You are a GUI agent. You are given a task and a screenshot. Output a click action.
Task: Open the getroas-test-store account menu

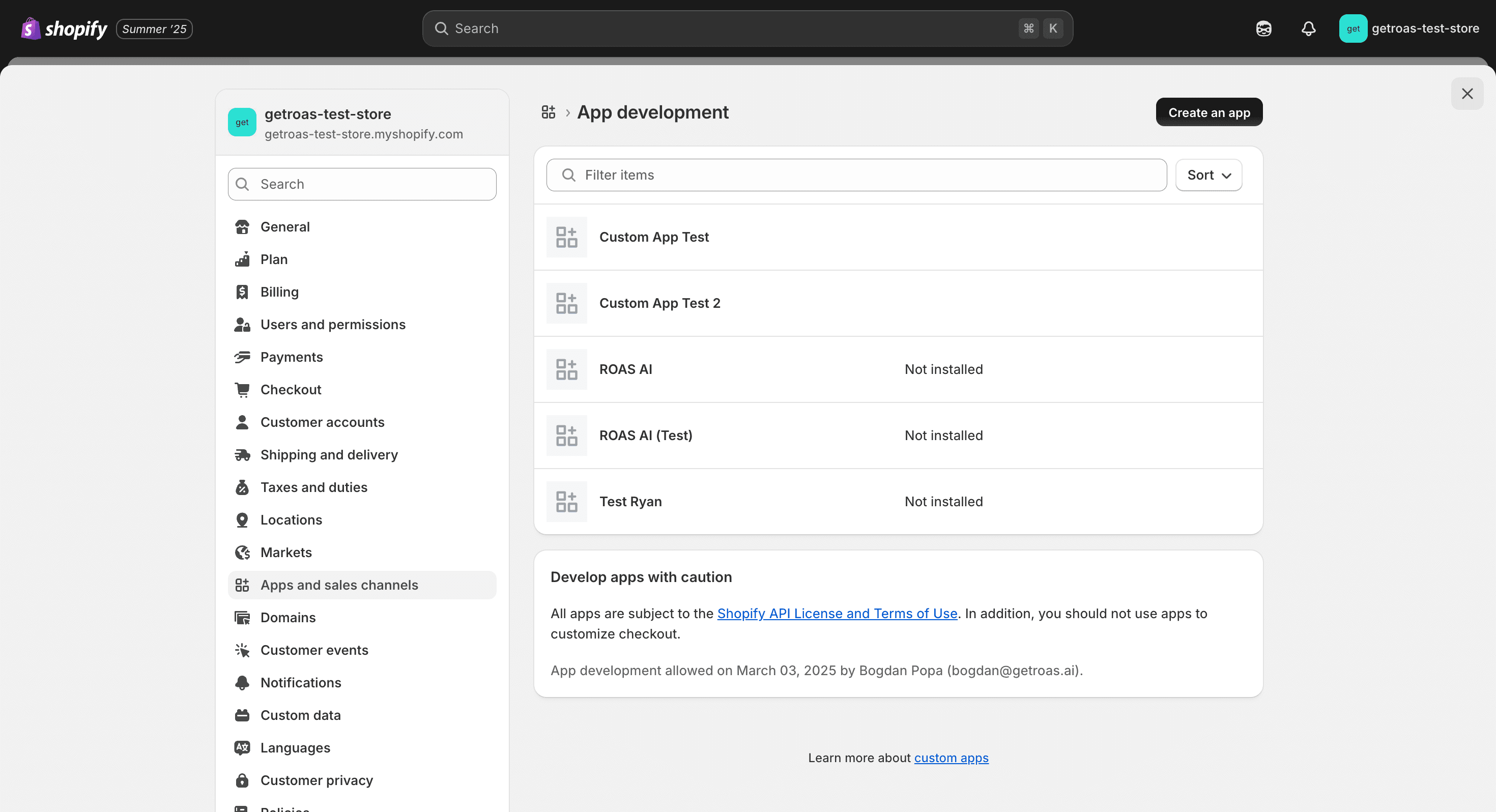pos(1409,28)
